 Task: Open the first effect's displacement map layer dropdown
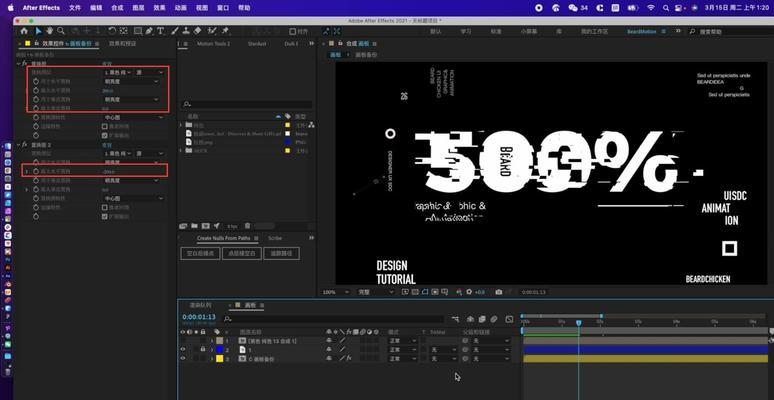[118, 72]
